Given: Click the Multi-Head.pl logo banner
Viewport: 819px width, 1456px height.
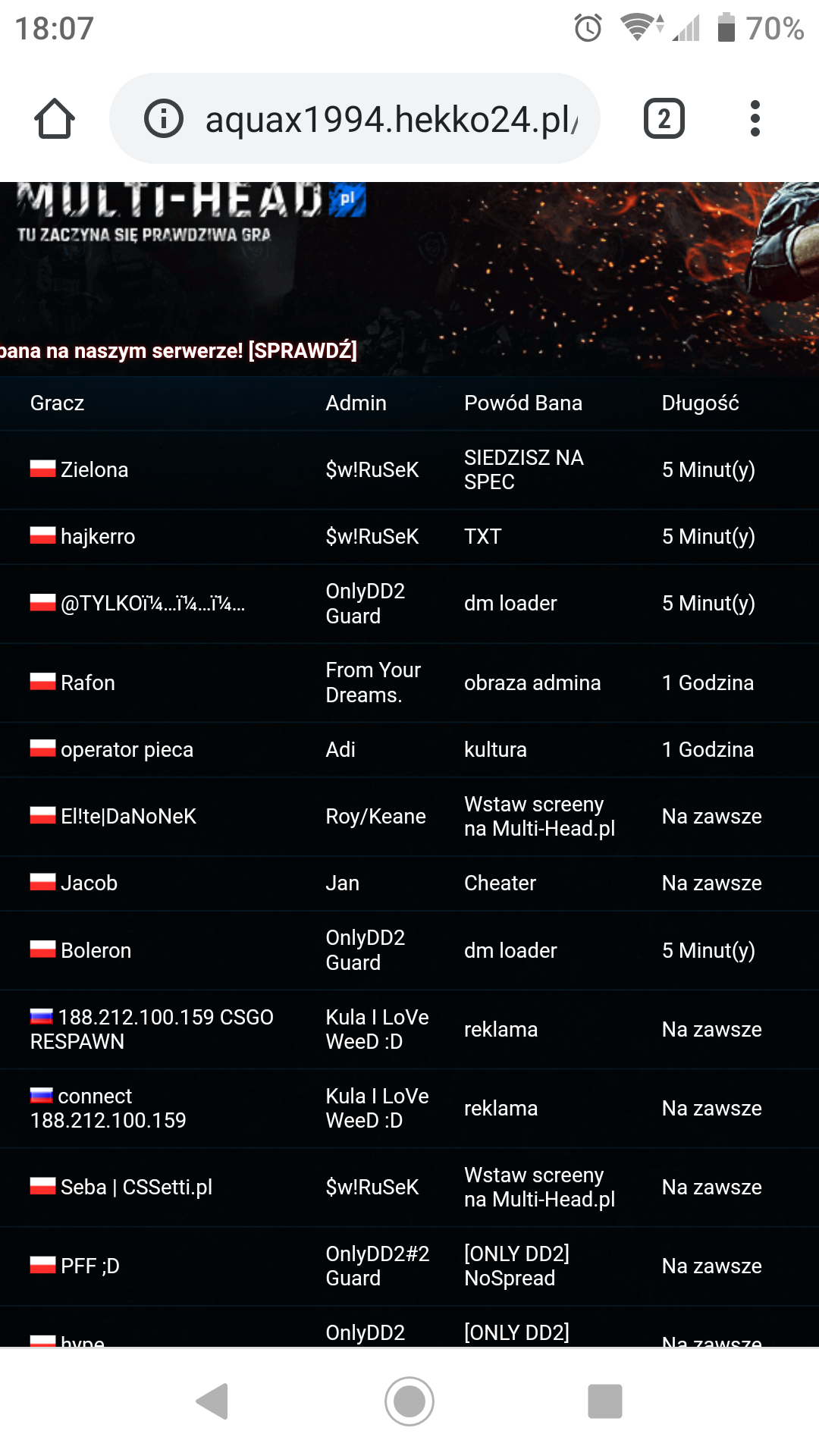Looking at the screenshot, I should click(190, 212).
